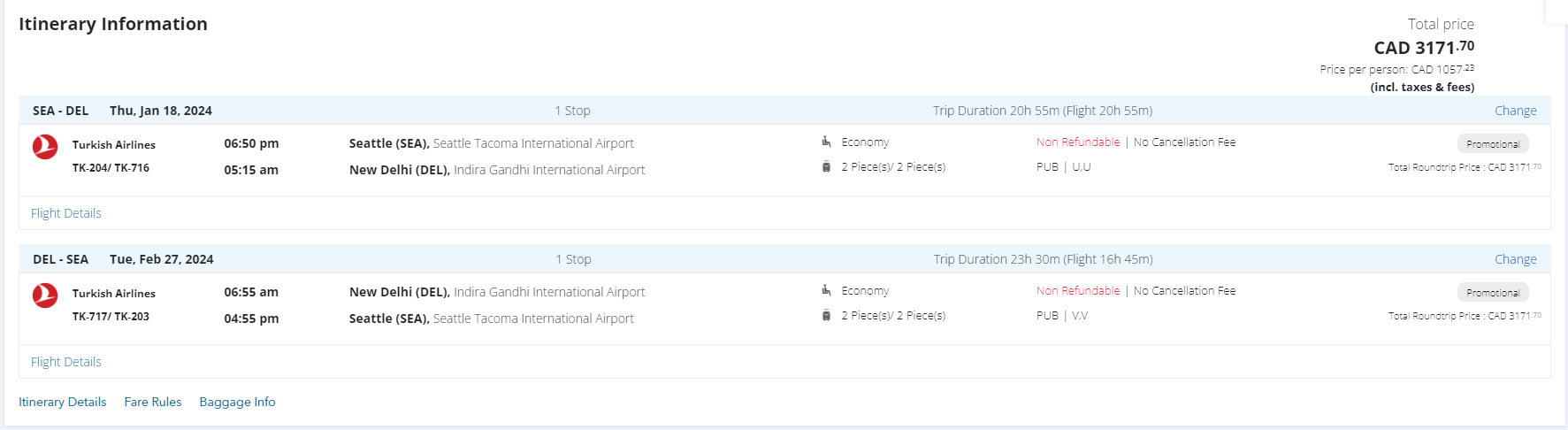Click seat icon next to outbound Economy
Viewport: 1568px width, 430px height.
(826, 142)
